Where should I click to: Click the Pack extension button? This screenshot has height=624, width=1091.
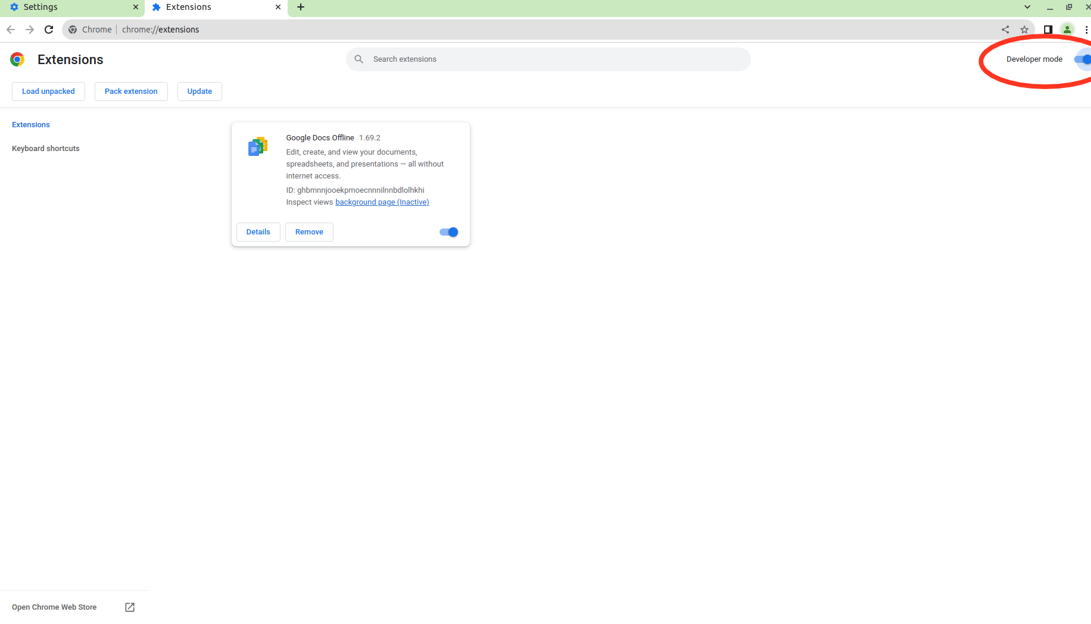point(131,91)
